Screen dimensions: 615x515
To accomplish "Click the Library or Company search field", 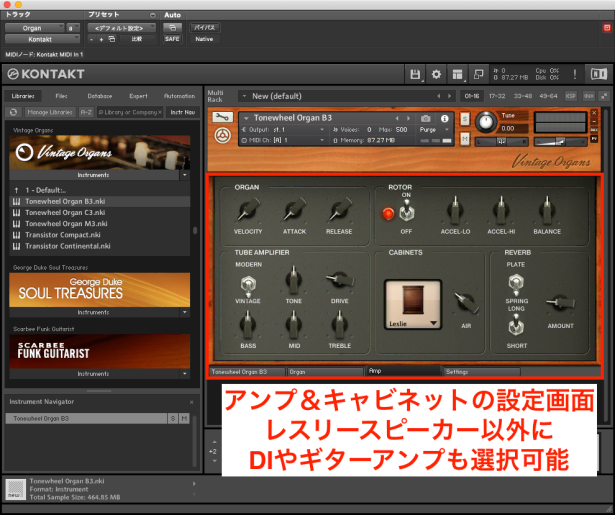I will click(x=130, y=112).
